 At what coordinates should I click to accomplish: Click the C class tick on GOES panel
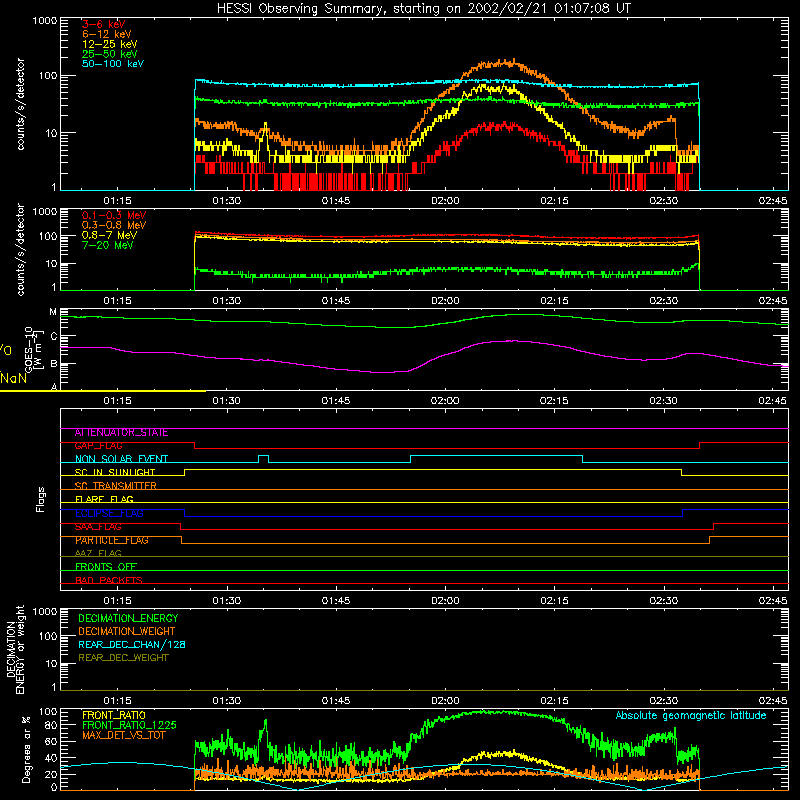click(x=54, y=336)
